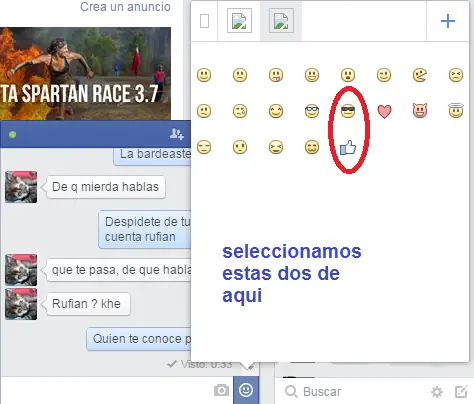Click avatar beside De q mierda hablas
Screen dimensions: 474x404
pyautogui.click(x=21, y=187)
